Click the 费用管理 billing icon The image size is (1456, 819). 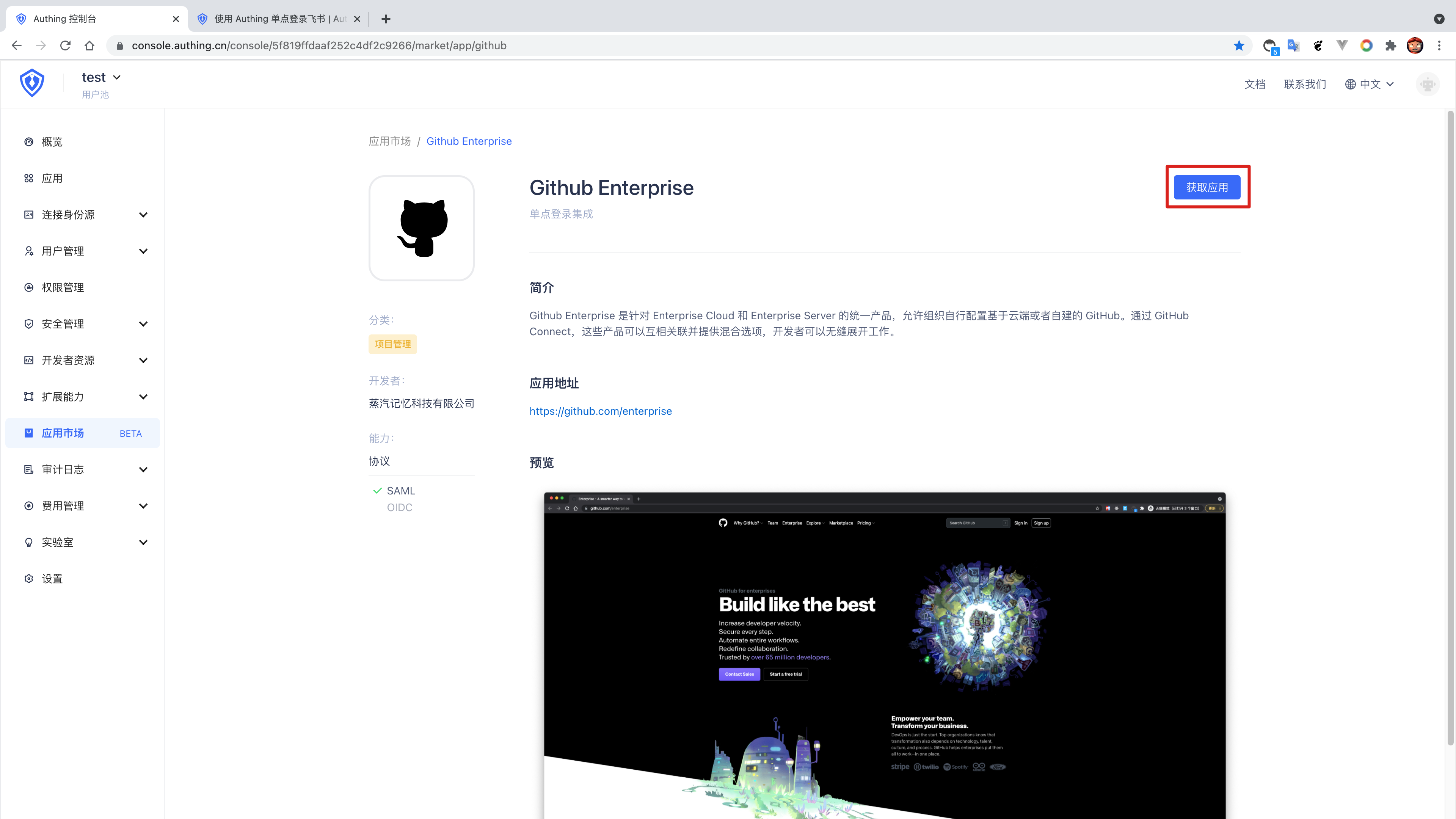[x=29, y=506]
